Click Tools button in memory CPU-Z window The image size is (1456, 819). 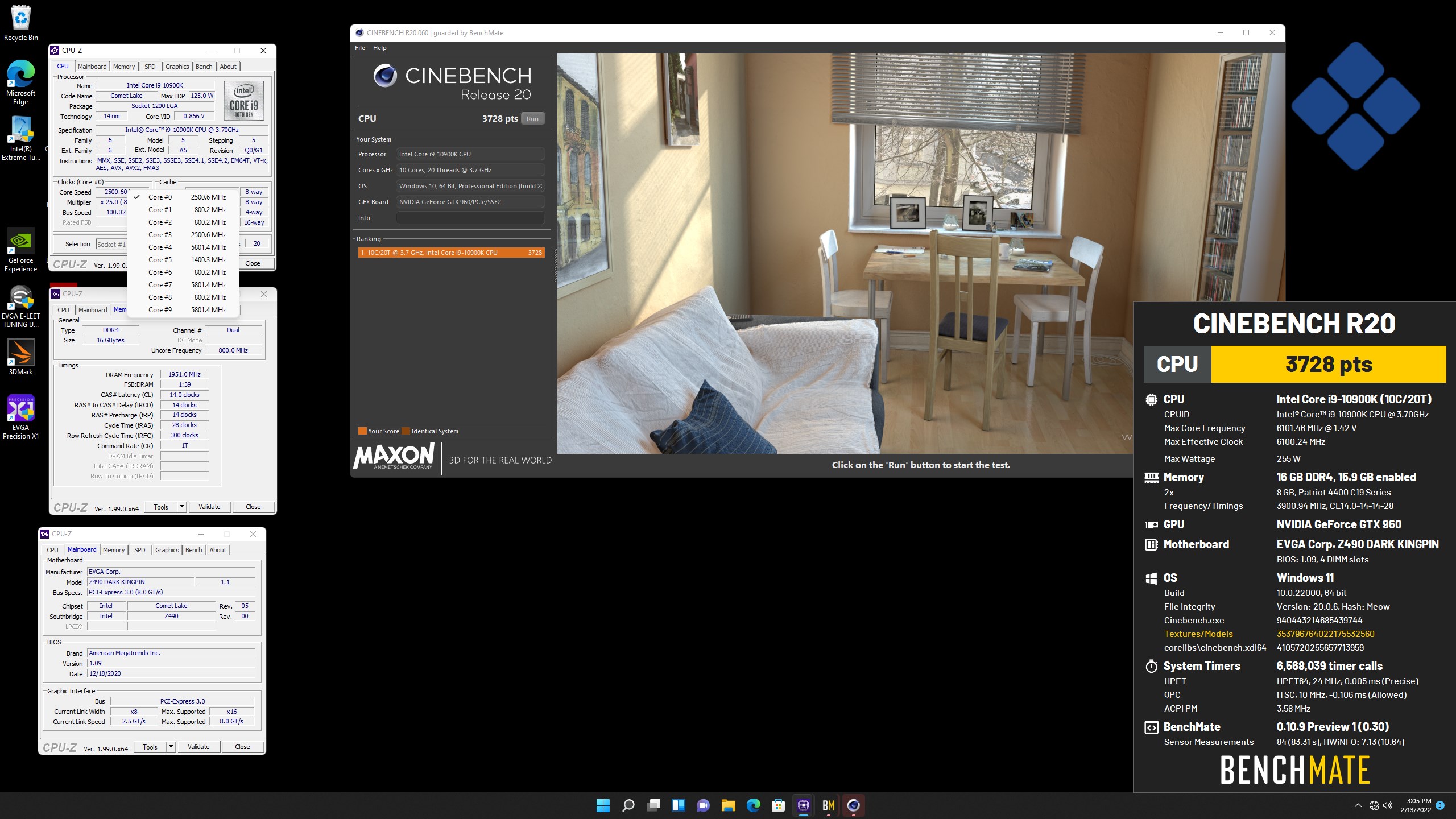161,507
